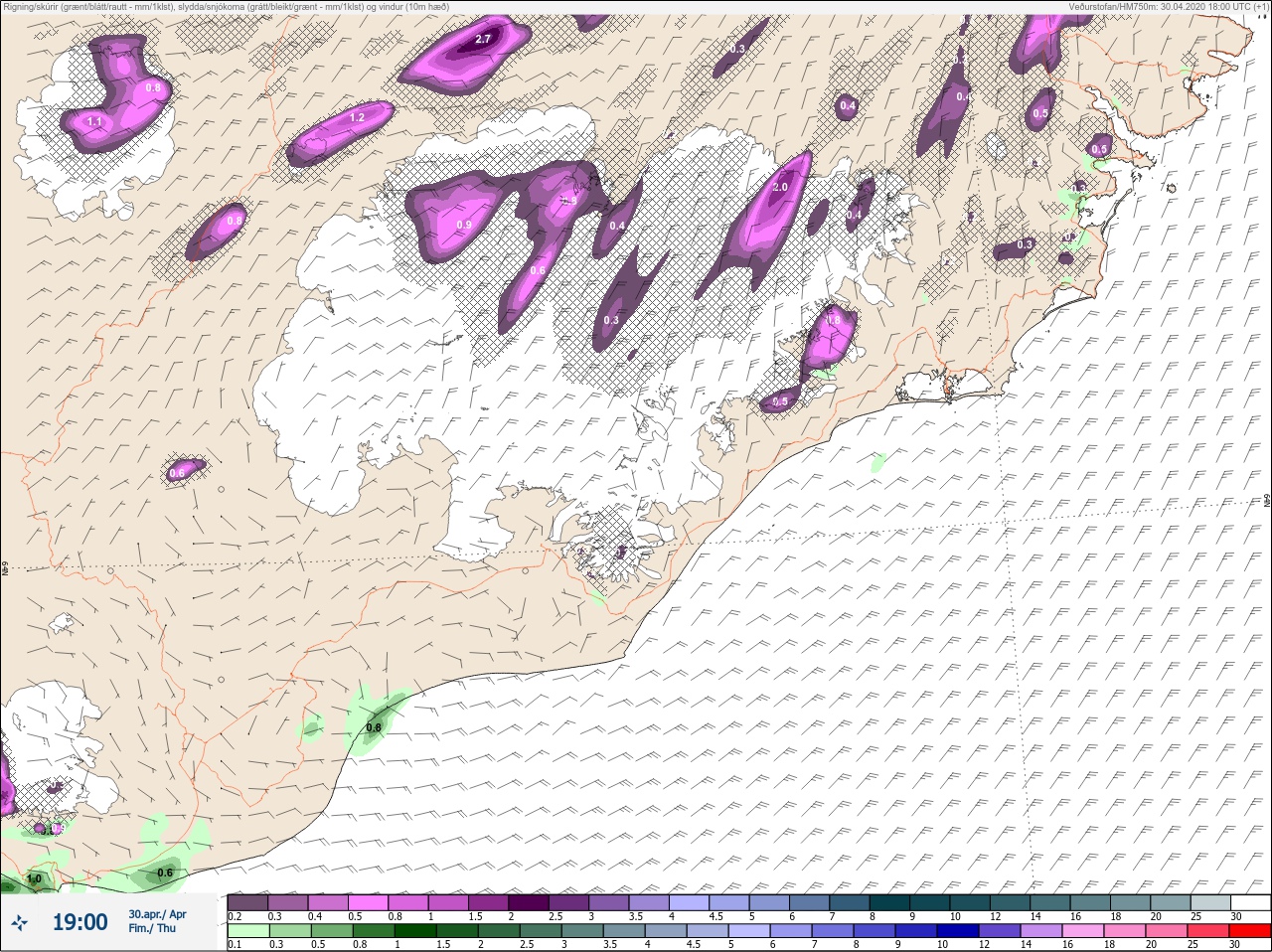Click the 19:00 forecast time display

(79, 922)
